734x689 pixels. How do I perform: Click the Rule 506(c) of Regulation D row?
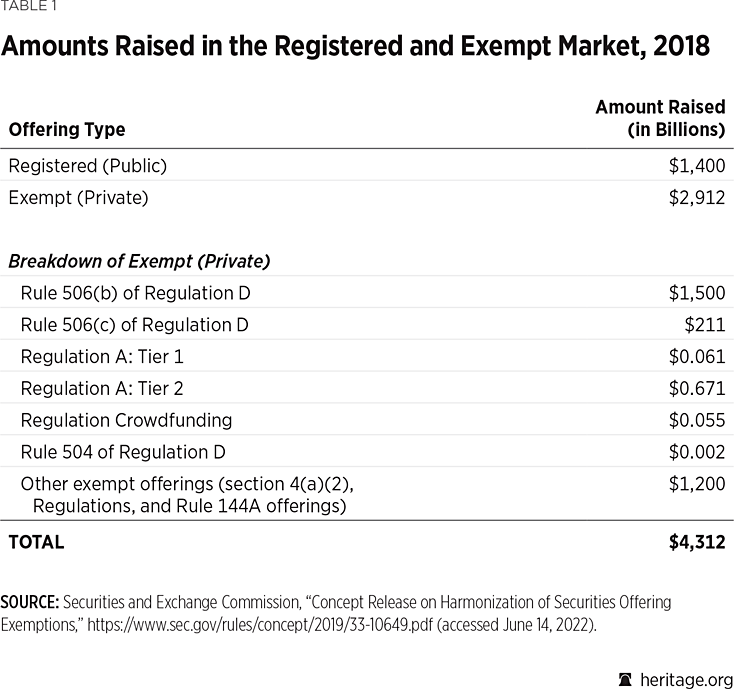pos(134,324)
